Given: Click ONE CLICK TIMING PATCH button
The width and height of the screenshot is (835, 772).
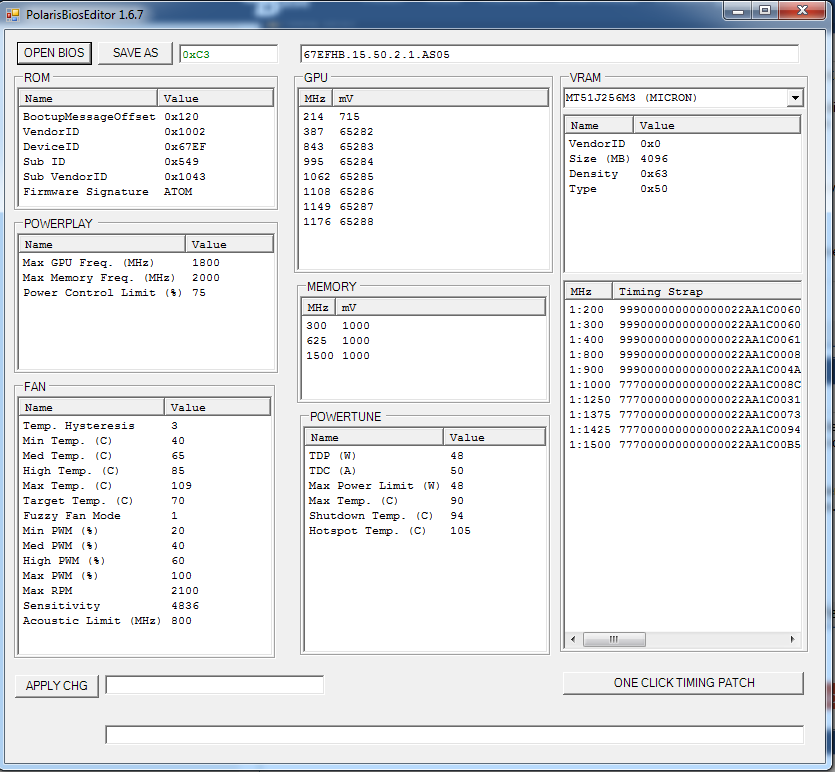Looking at the screenshot, I should pos(683,683).
